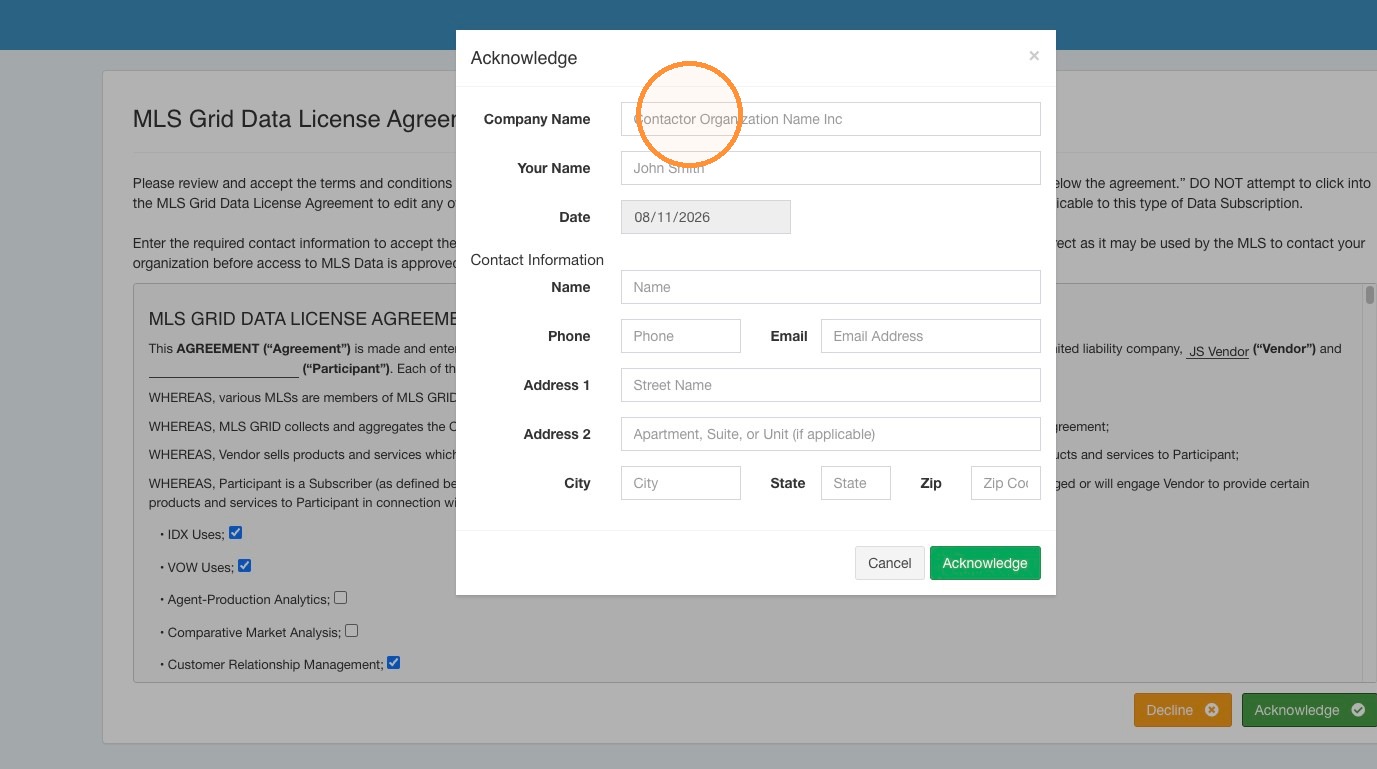The image size is (1377, 769).
Task: Click the "Zip" label in the dialog
Action: point(931,483)
